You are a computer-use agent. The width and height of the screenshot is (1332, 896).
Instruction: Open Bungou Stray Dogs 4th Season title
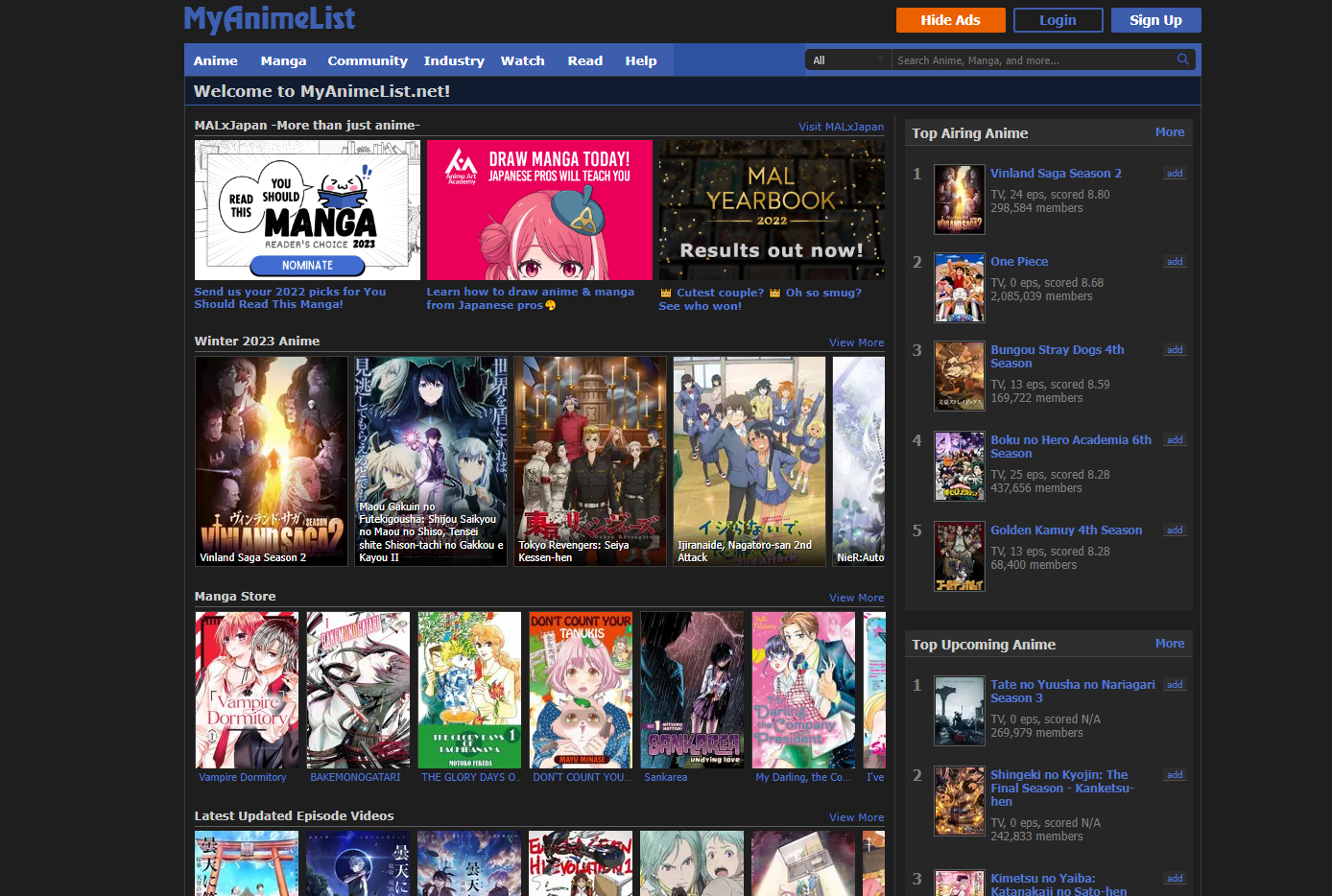click(1058, 357)
